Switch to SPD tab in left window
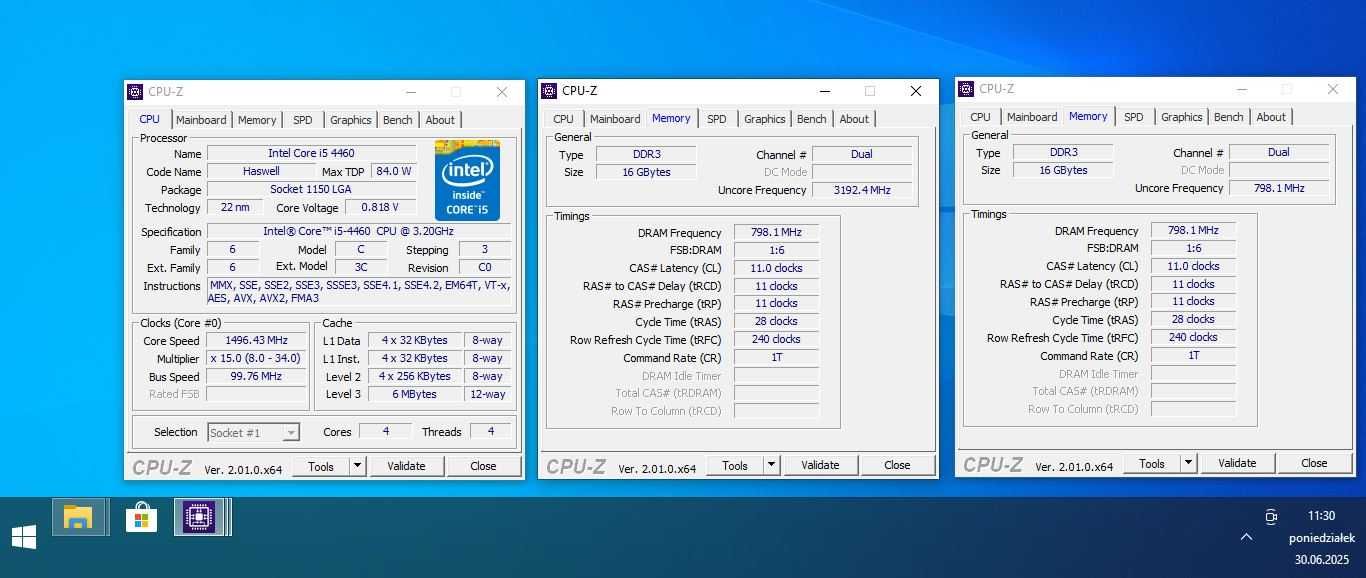1366x578 pixels. [303, 120]
